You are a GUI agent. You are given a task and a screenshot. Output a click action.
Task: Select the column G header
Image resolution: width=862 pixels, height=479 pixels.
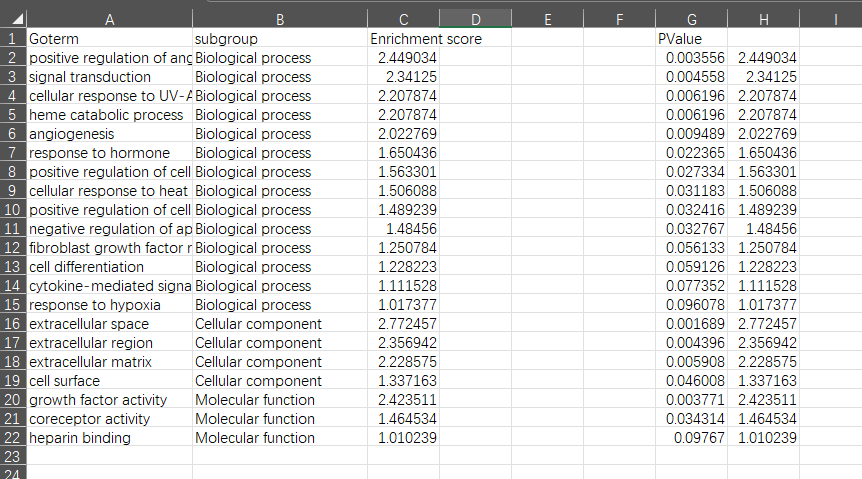(x=691, y=18)
